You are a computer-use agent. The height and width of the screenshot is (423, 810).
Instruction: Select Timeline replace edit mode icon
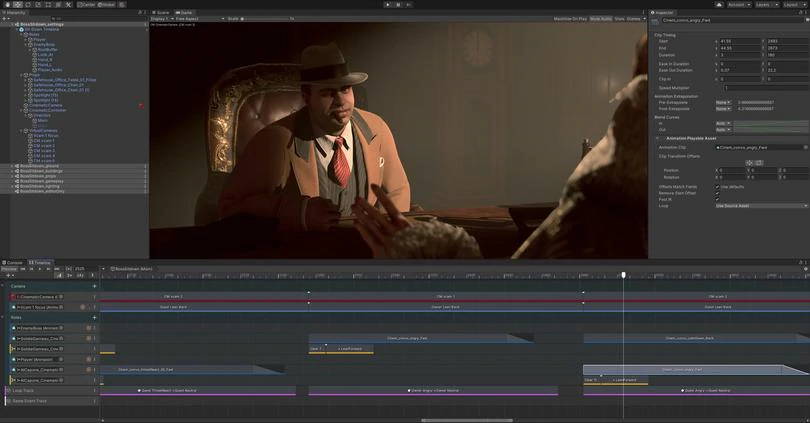(80, 275)
